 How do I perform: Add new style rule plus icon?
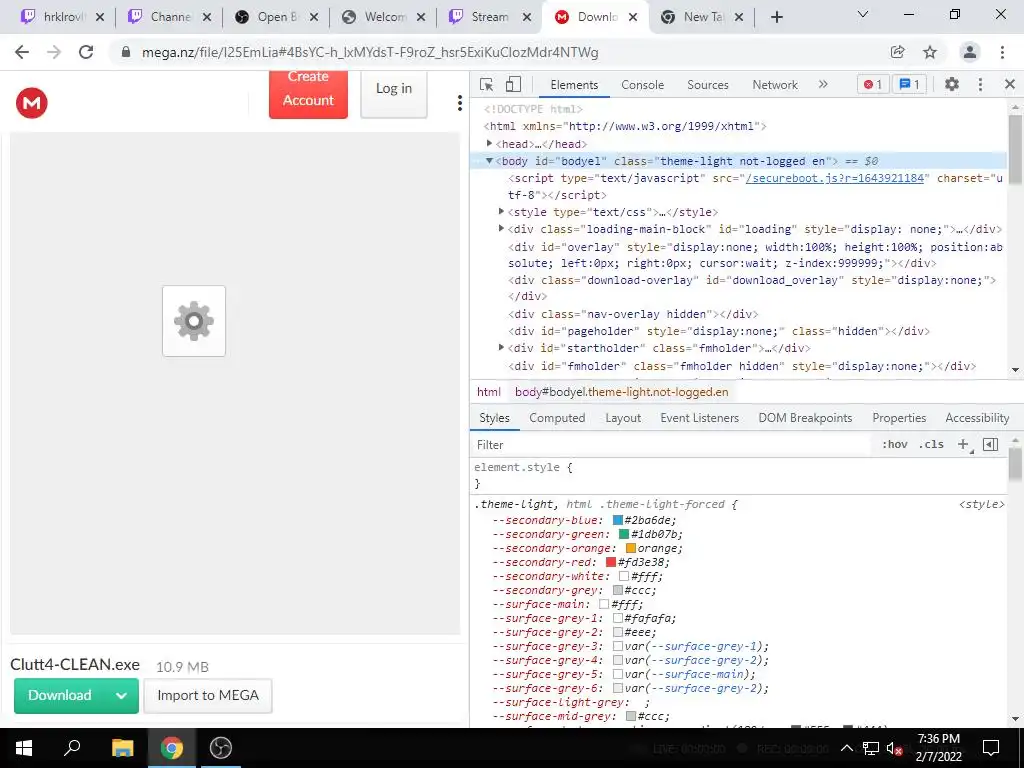point(963,445)
